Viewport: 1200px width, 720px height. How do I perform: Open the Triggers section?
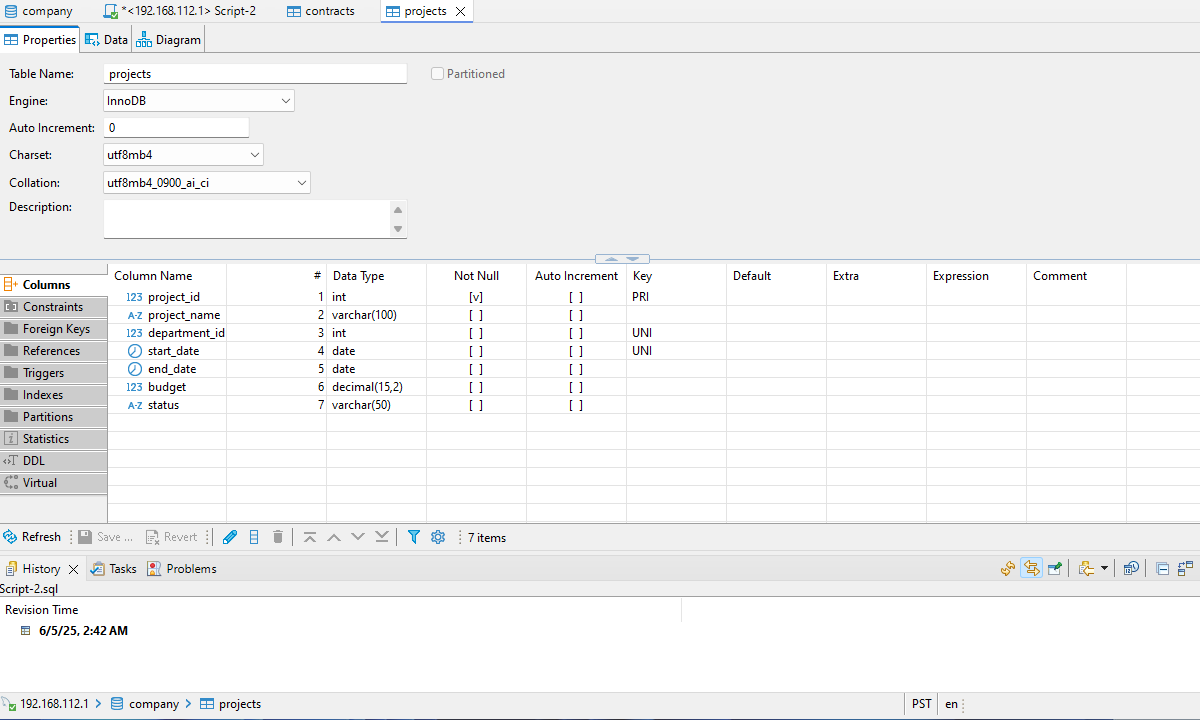tap(53, 373)
